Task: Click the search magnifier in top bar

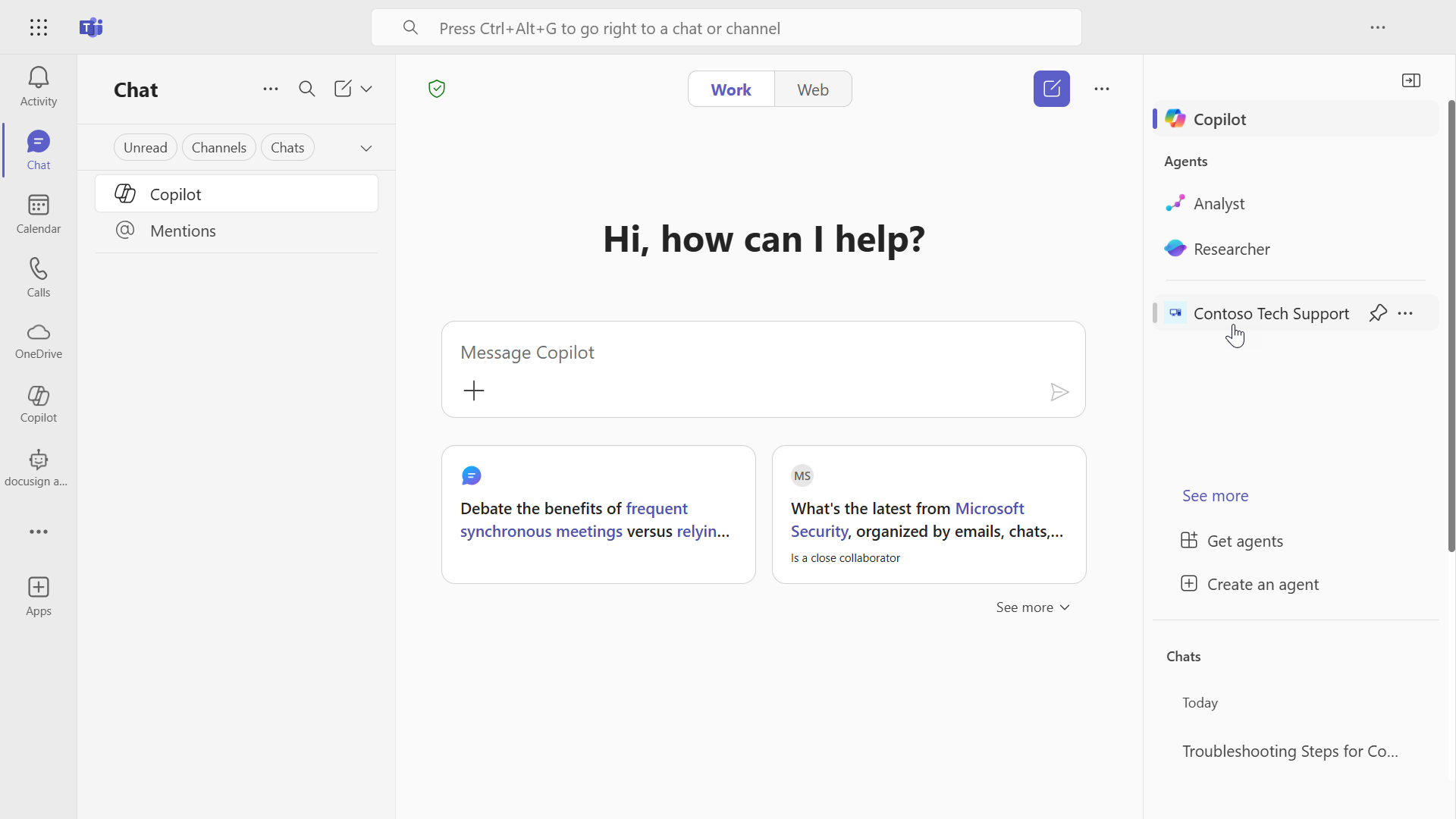Action: coord(410,28)
